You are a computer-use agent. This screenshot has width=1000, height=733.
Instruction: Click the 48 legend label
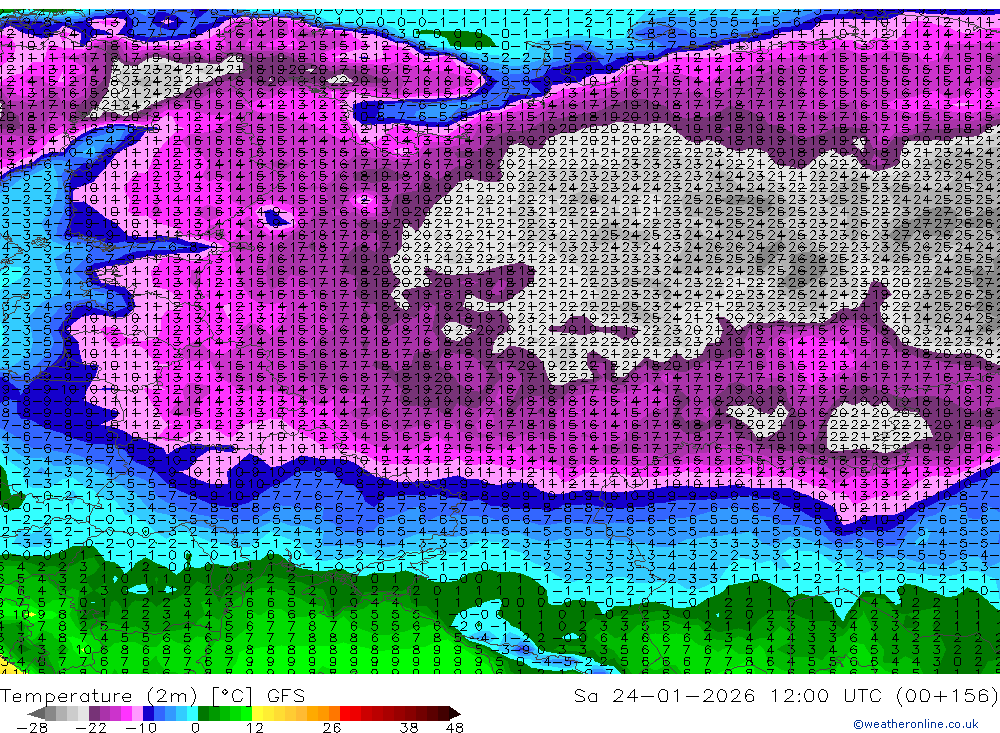455,728
